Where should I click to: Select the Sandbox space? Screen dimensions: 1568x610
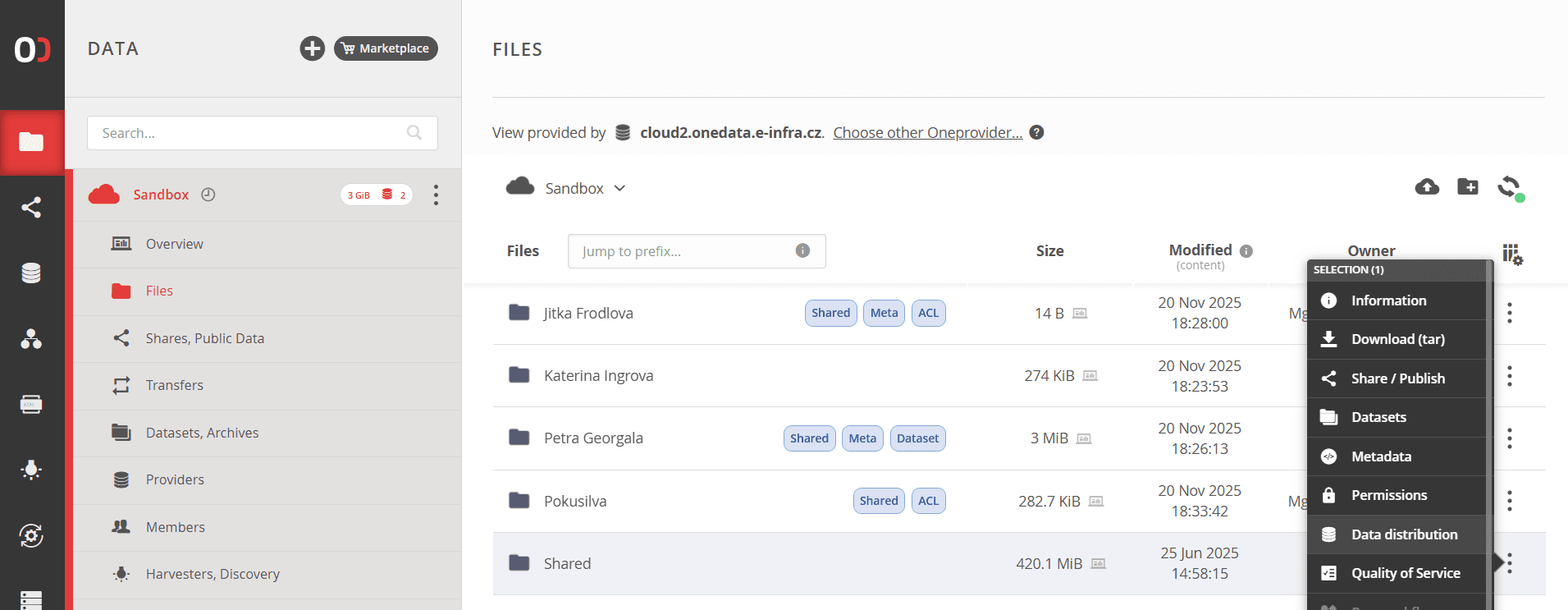click(x=161, y=195)
